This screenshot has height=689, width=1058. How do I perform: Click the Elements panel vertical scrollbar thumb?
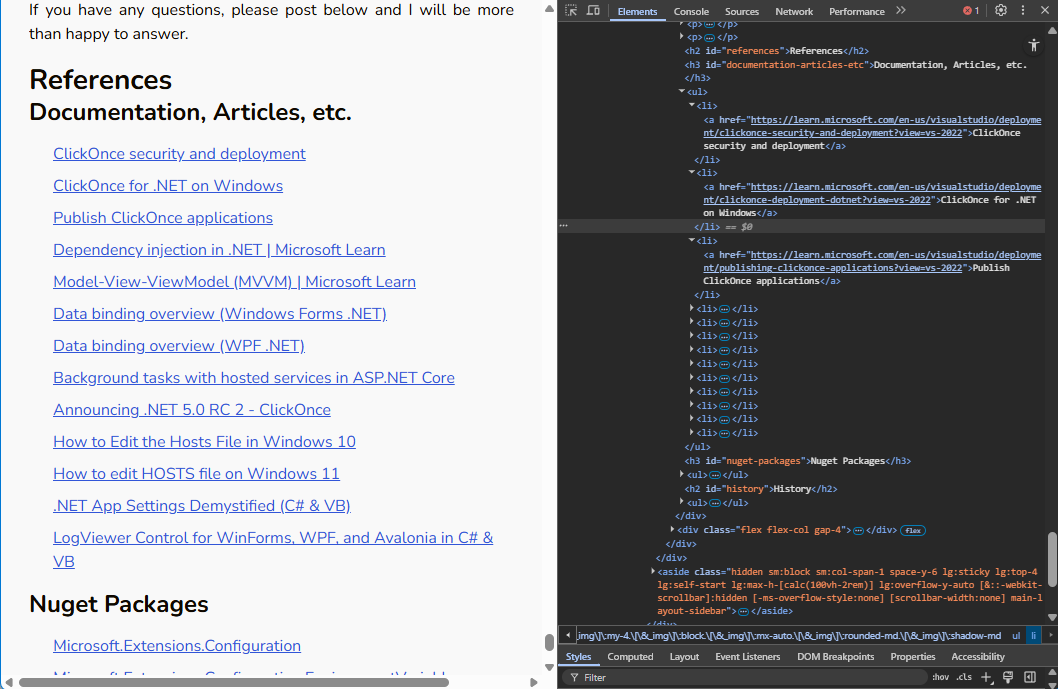(1052, 559)
